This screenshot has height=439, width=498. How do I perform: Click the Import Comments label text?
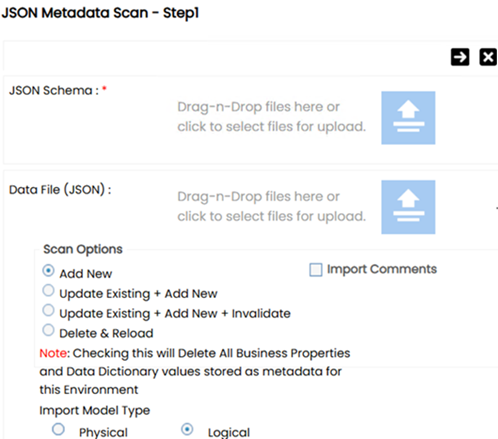point(382,269)
